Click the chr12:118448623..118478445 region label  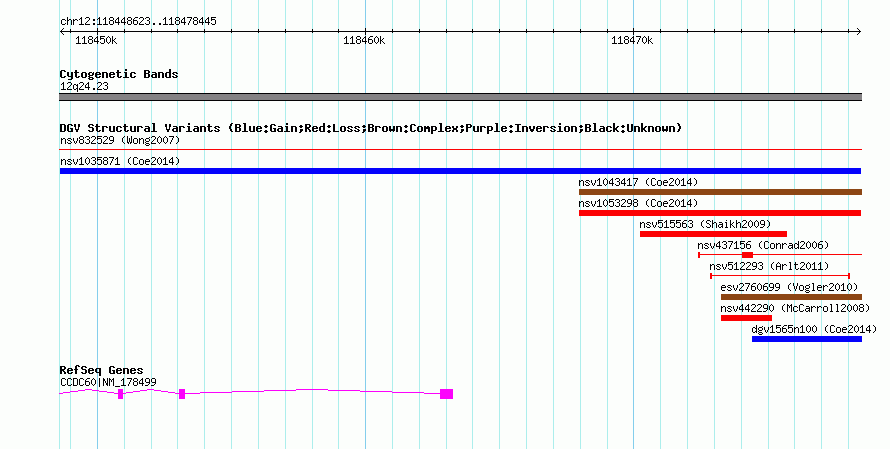click(138, 22)
